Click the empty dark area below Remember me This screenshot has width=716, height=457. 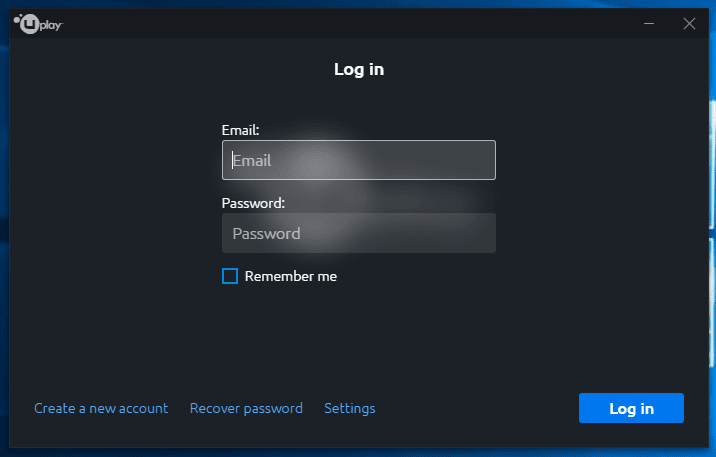coord(358,338)
